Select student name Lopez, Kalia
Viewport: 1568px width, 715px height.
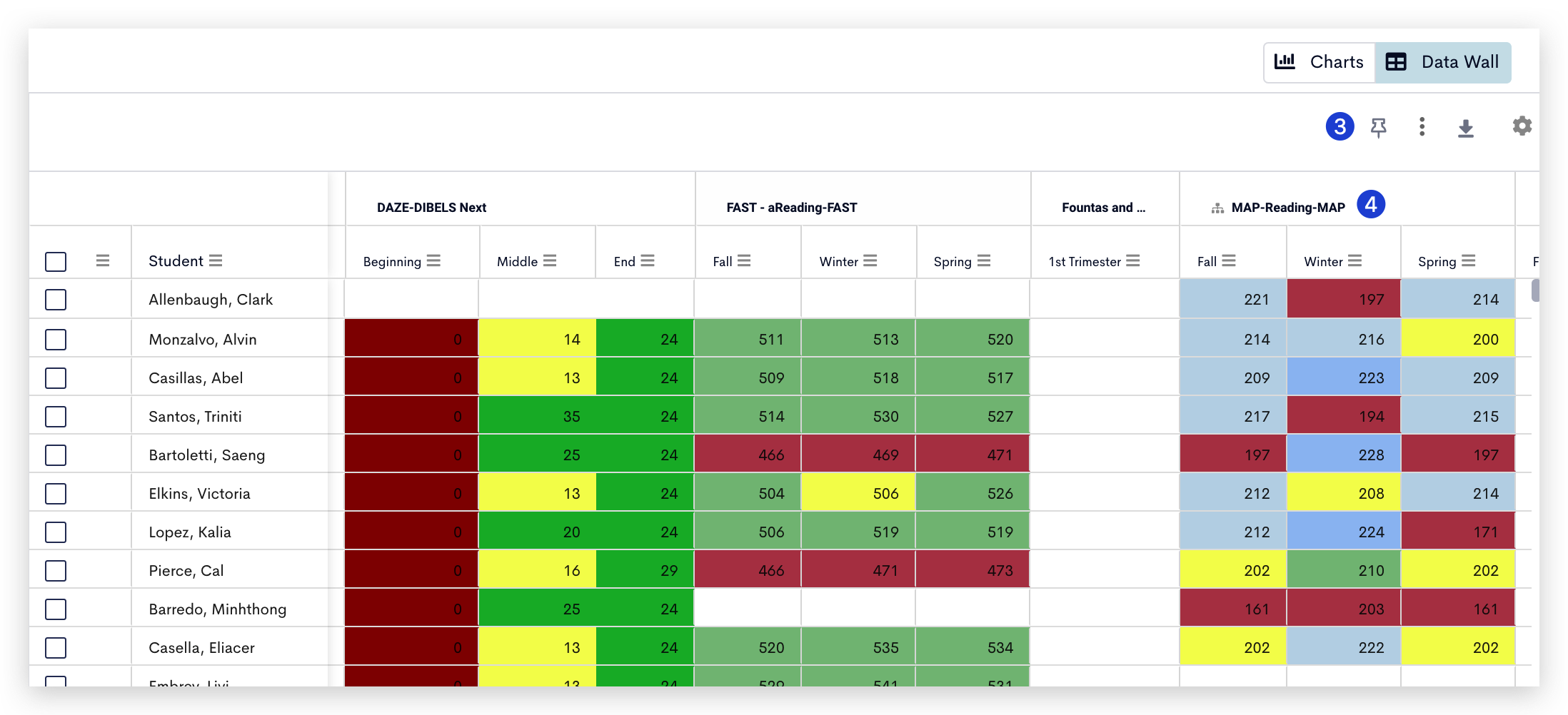click(x=189, y=532)
